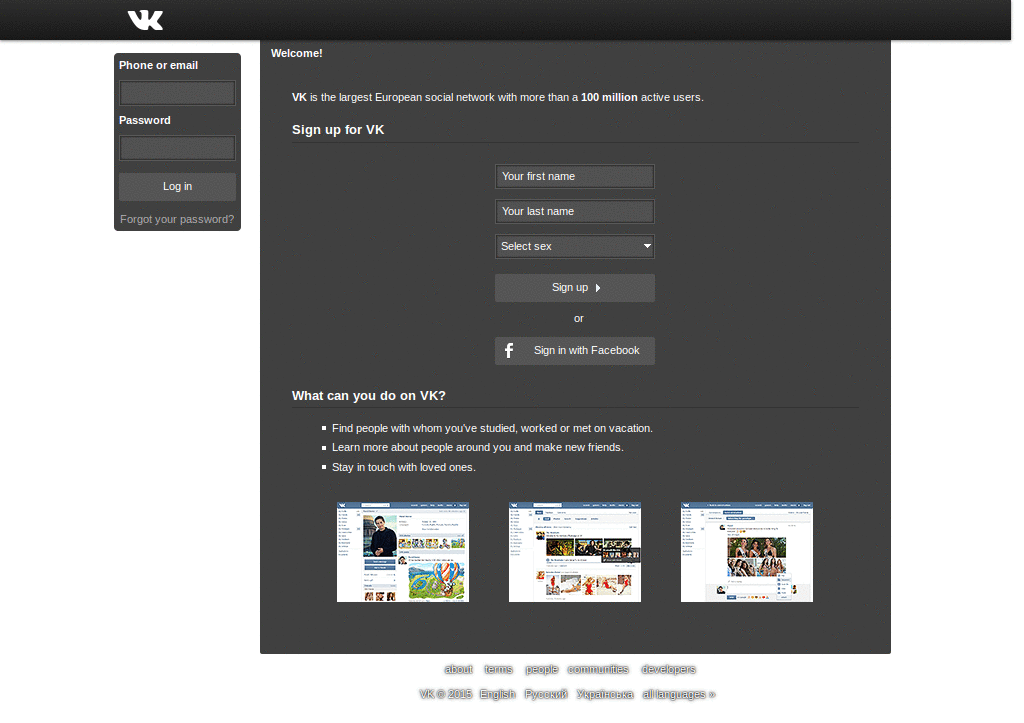1024x723 pixels.
Task: Click the Welcome! heading text
Action: (296, 54)
